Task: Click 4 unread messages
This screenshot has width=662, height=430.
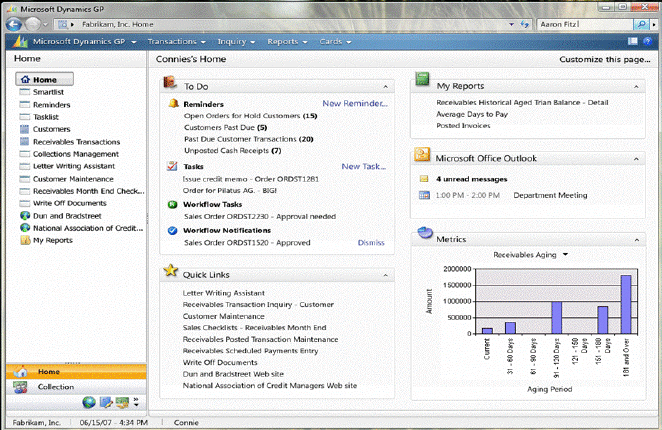Action: click(472, 179)
